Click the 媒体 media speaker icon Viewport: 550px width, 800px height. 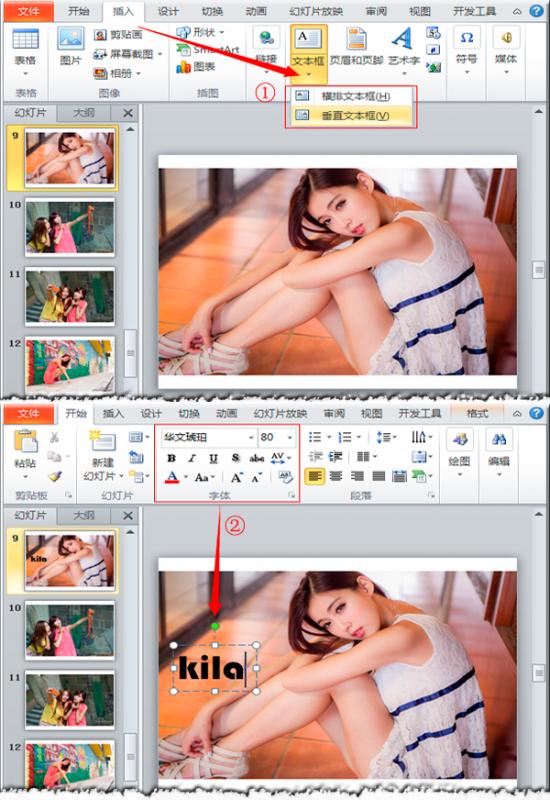click(506, 38)
